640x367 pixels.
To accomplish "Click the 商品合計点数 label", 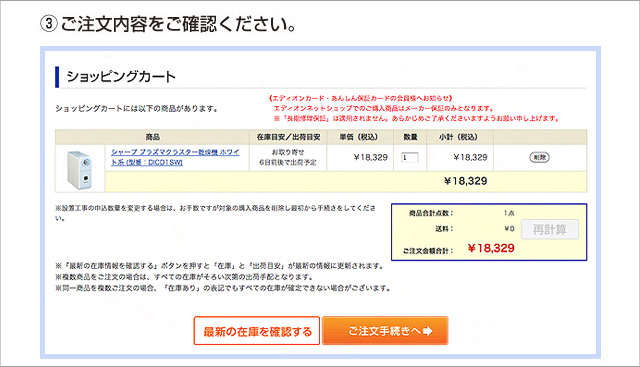I will click(431, 213).
